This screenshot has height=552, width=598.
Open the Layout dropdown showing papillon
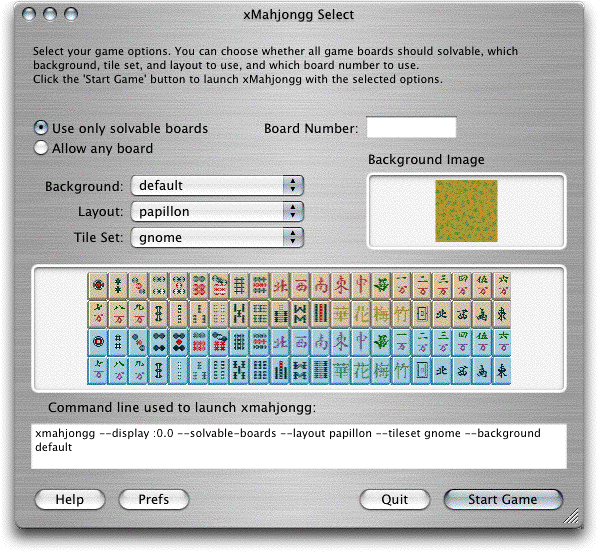click(217, 212)
